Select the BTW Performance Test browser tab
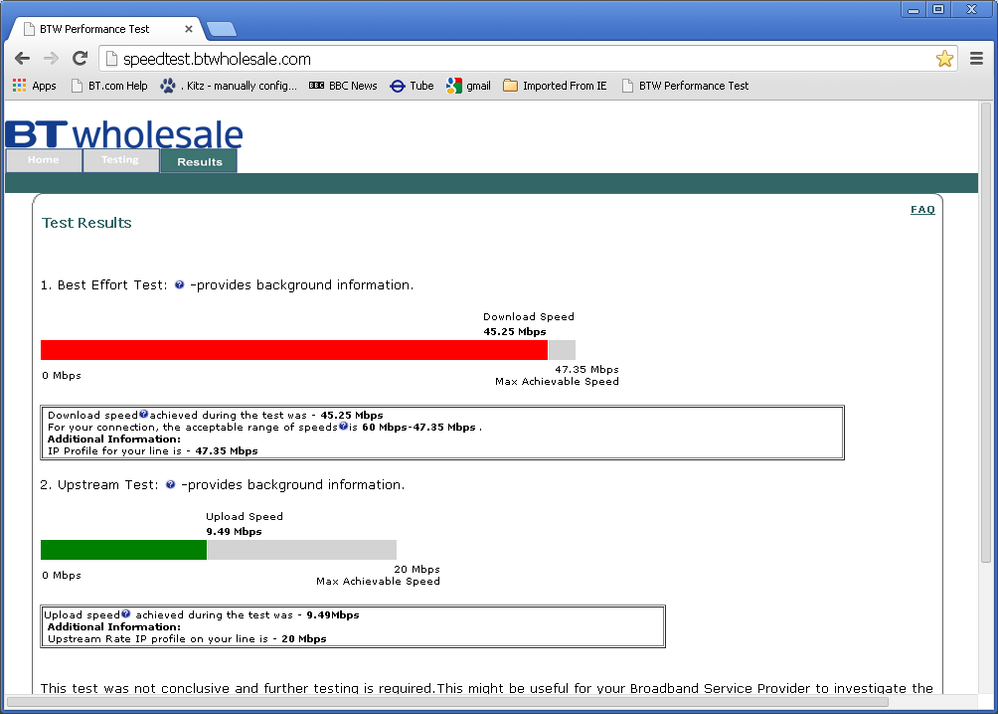998x714 pixels. tap(105, 29)
